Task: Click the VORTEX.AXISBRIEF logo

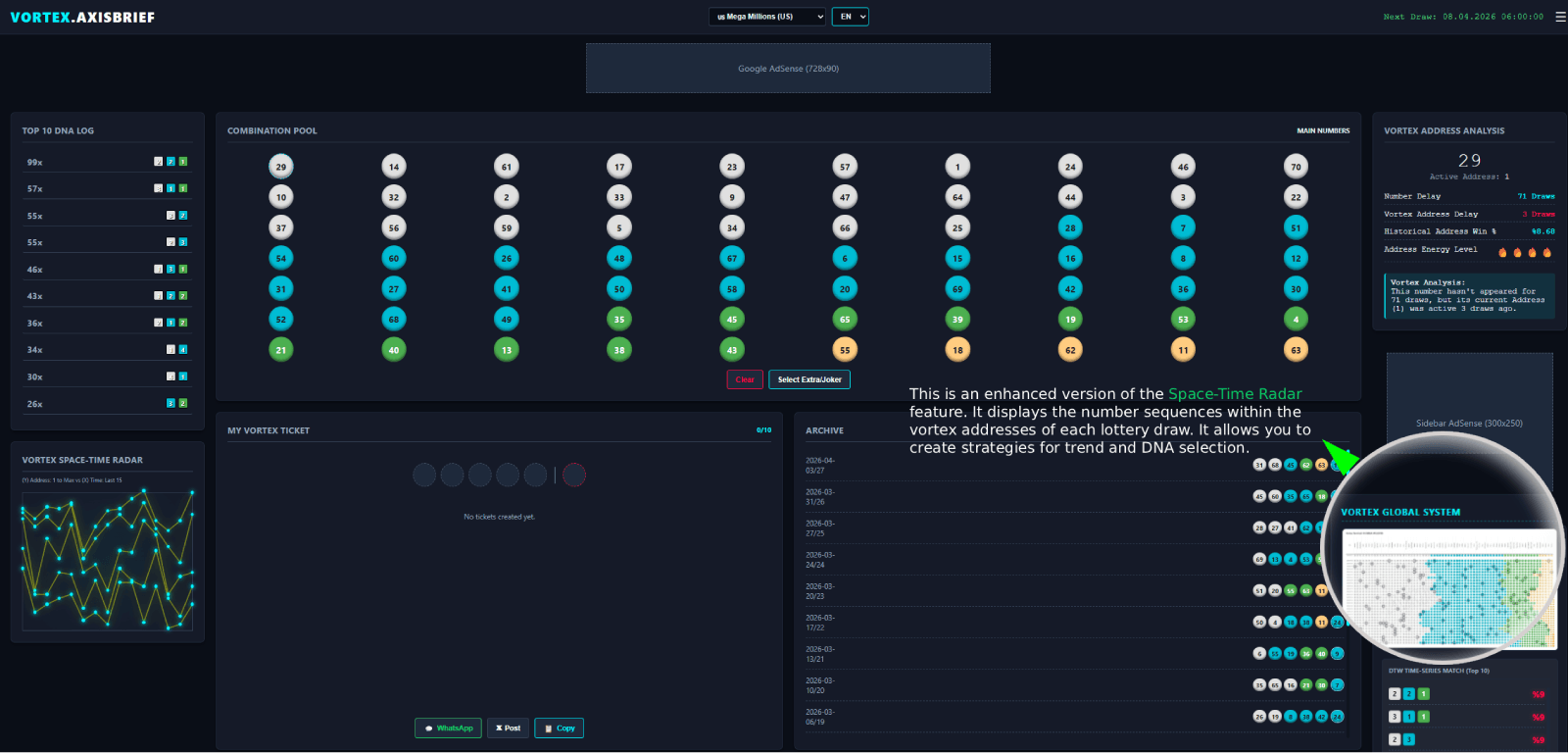Action: (82, 18)
